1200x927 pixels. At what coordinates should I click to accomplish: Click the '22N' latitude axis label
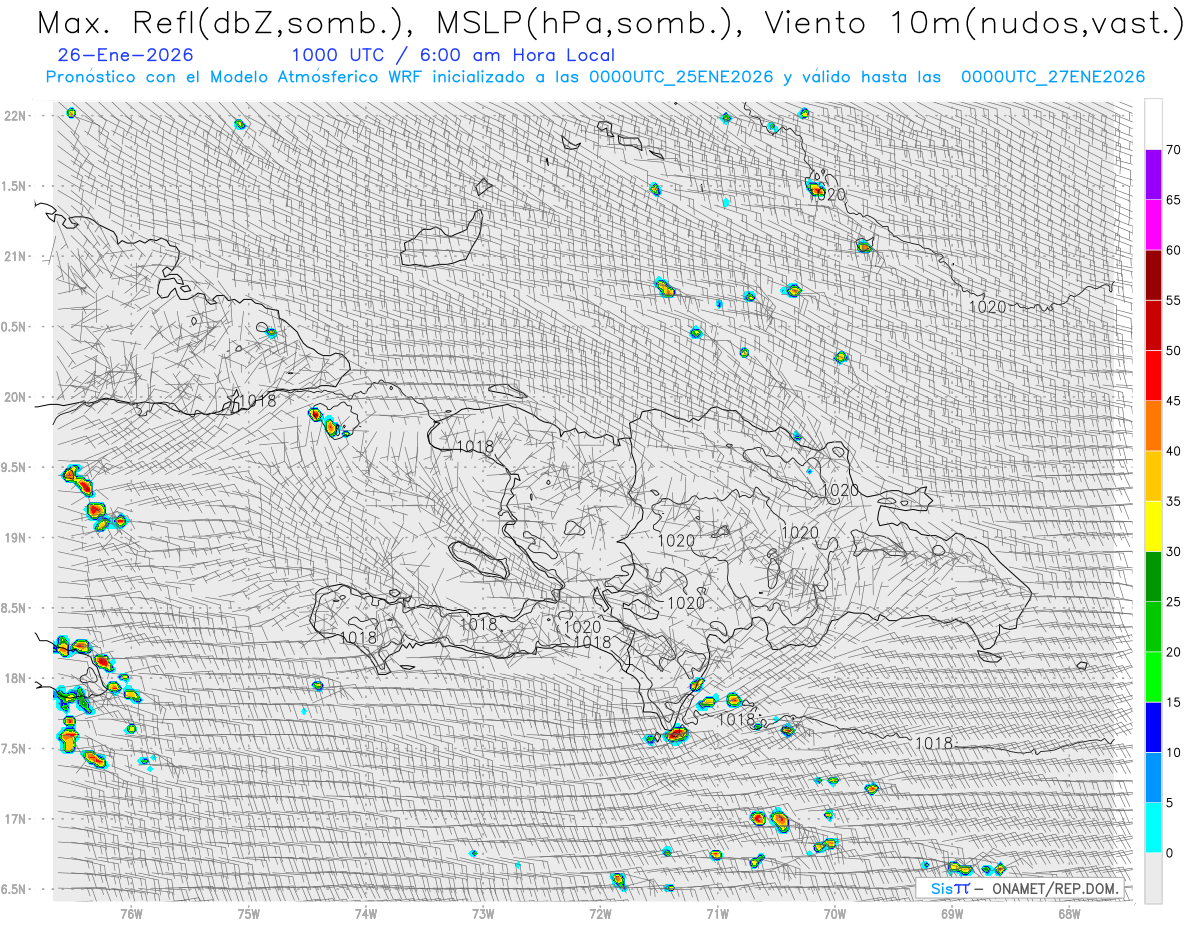(x=16, y=116)
